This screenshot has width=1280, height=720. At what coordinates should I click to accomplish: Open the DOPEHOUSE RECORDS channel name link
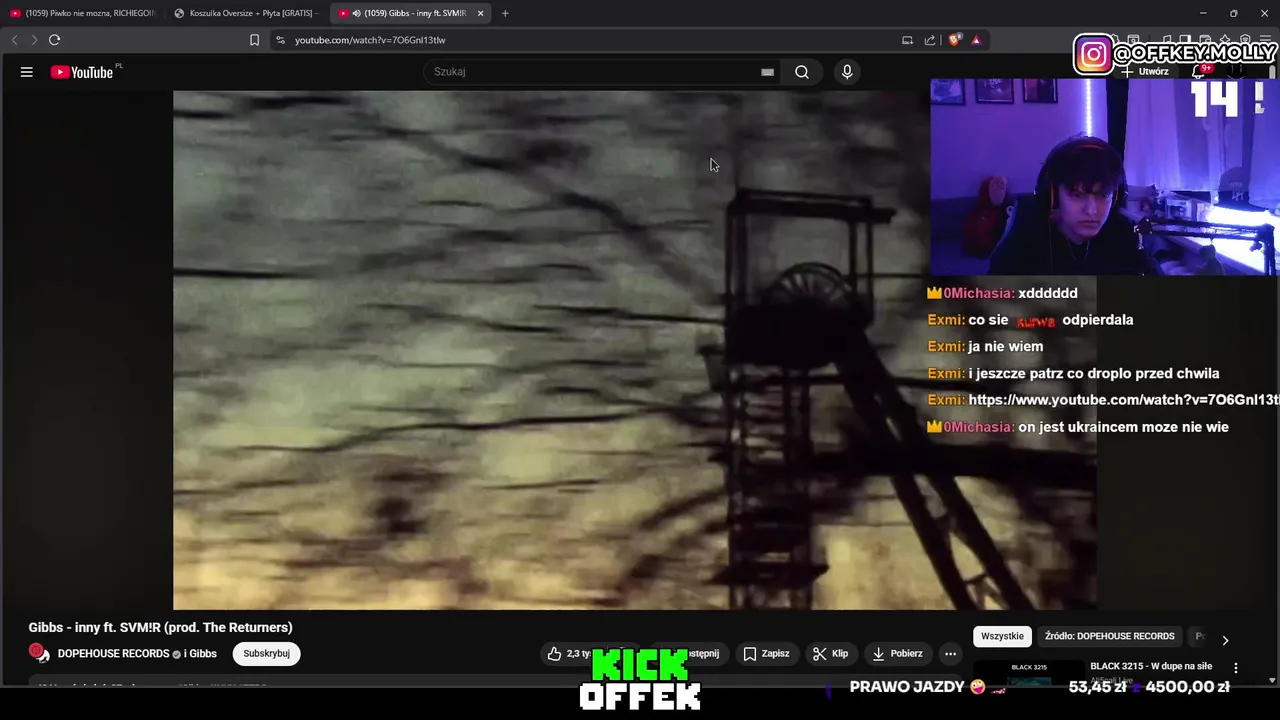[113, 654]
